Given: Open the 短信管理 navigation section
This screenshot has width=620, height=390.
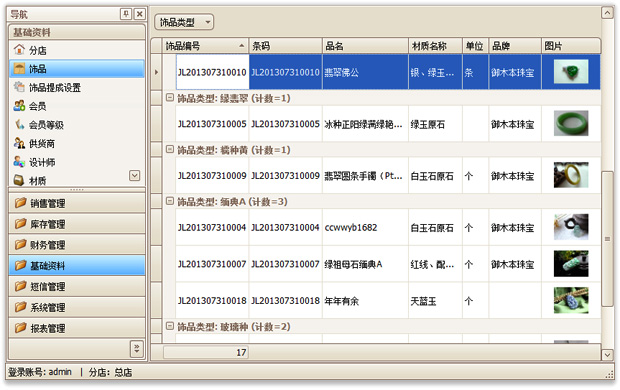Looking at the screenshot, I should [77, 286].
